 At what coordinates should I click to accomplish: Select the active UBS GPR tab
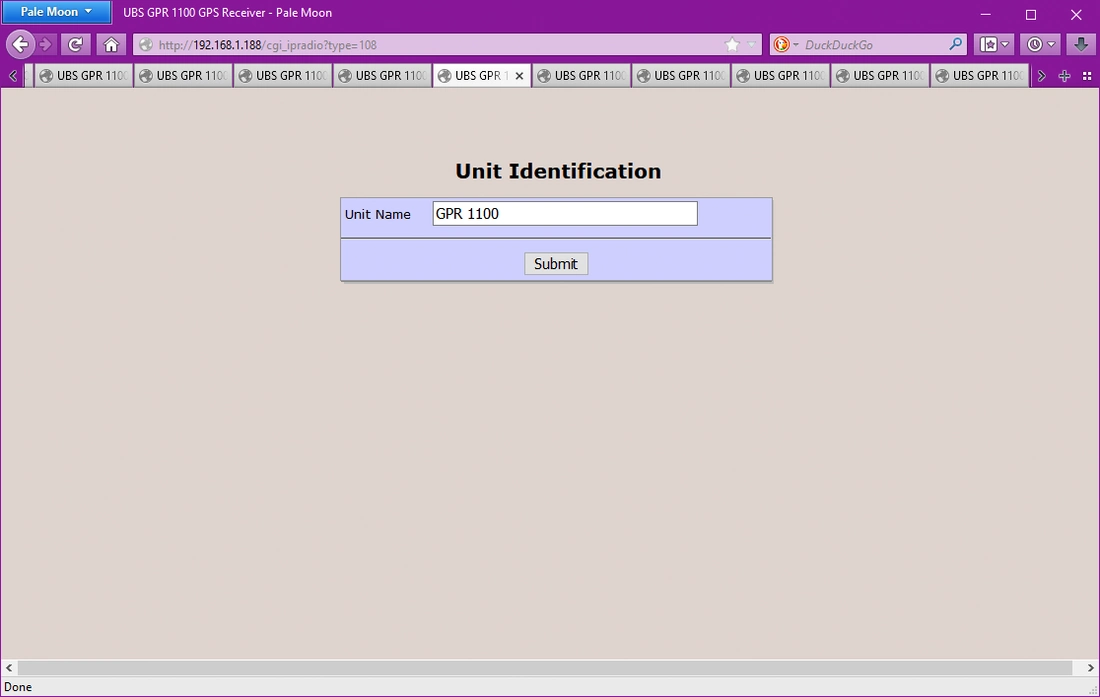(x=481, y=76)
